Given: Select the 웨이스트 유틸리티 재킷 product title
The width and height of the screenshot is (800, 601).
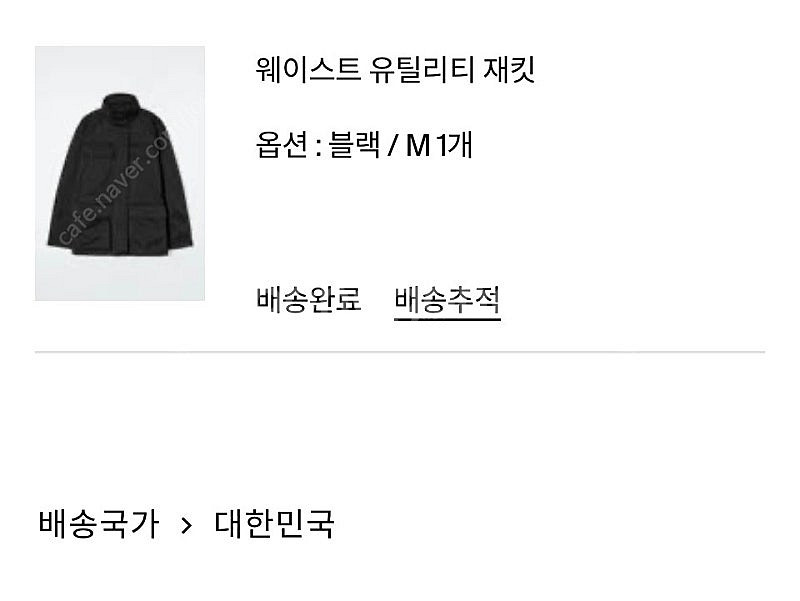Looking at the screenshot, I should [395, 70].
